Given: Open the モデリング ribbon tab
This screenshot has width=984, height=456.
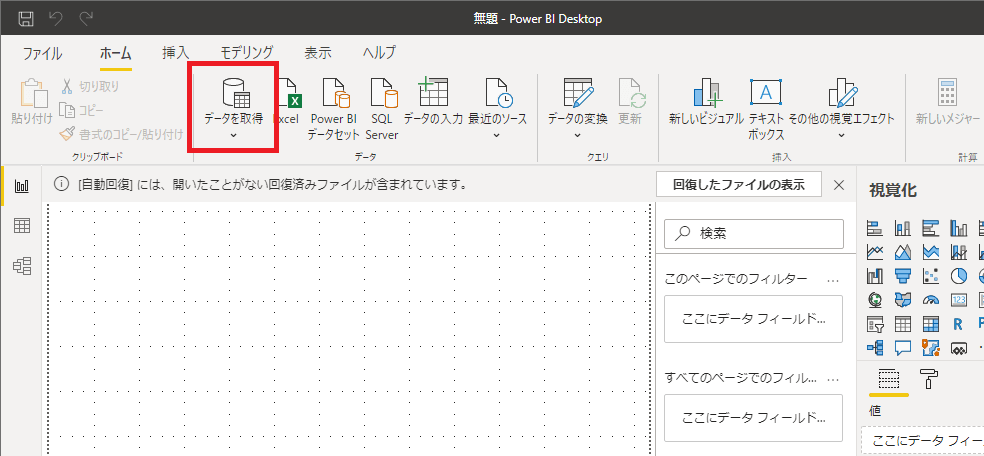Looking at the screenshot, I should (x=247, y=53).
